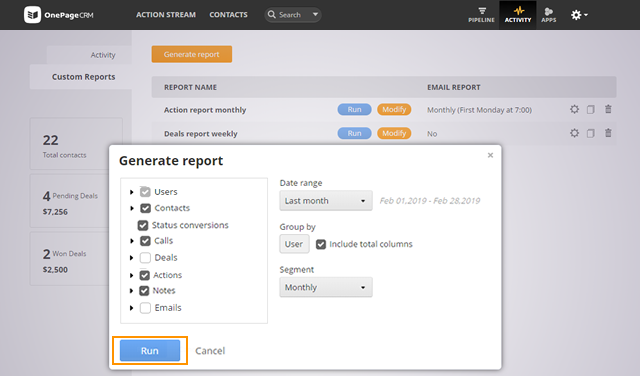
Task: Click the Won Deals $2,500 card
Action: 76,259
